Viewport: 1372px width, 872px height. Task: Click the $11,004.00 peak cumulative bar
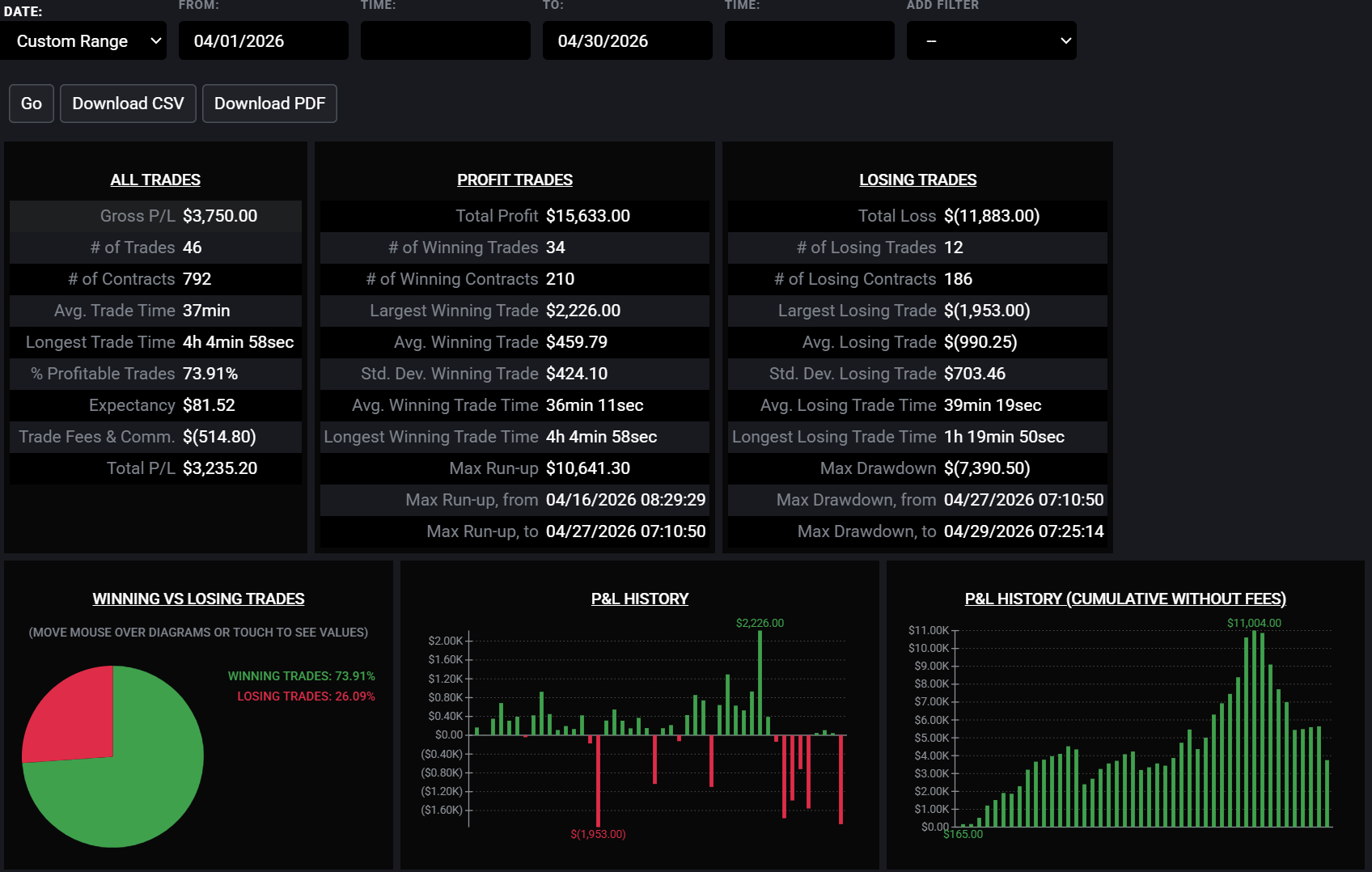click(x=1254, y=728)
